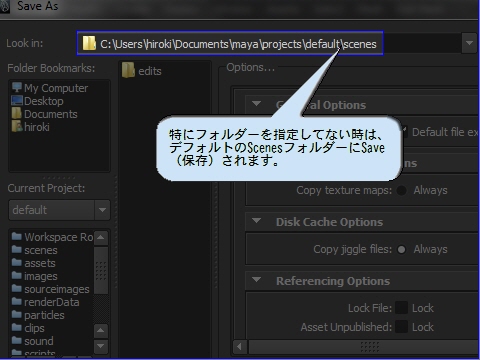Select Workspace Root folder
480x360 pixels.
(x=52, y=237)
